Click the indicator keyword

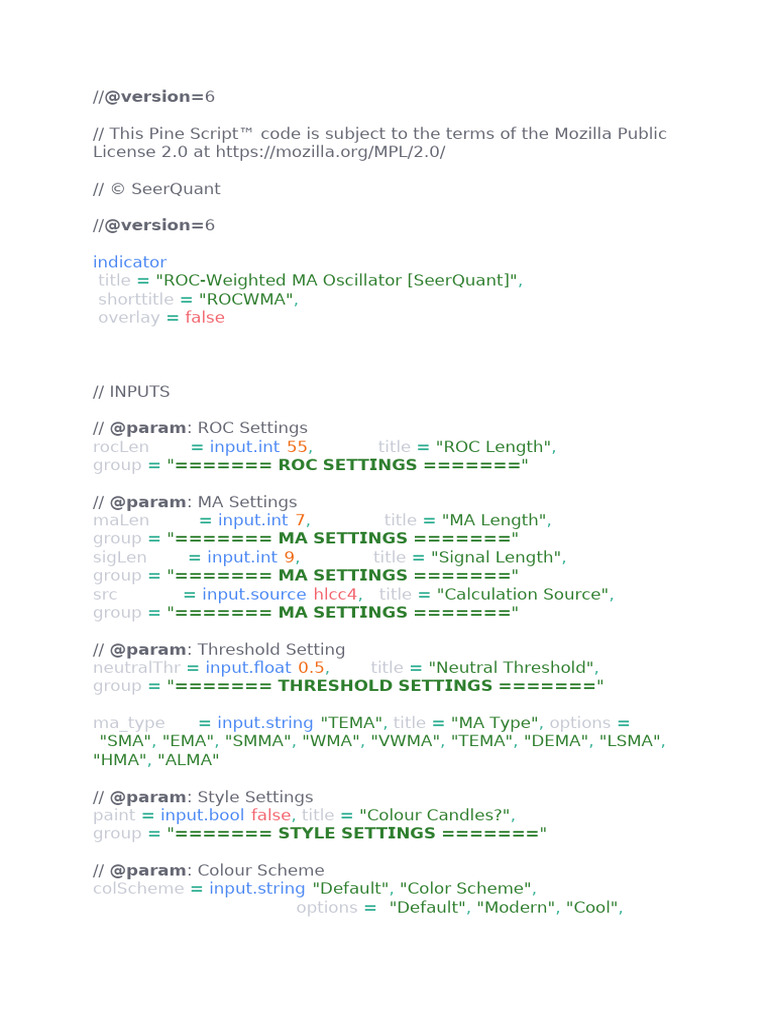tap(129, 262)
